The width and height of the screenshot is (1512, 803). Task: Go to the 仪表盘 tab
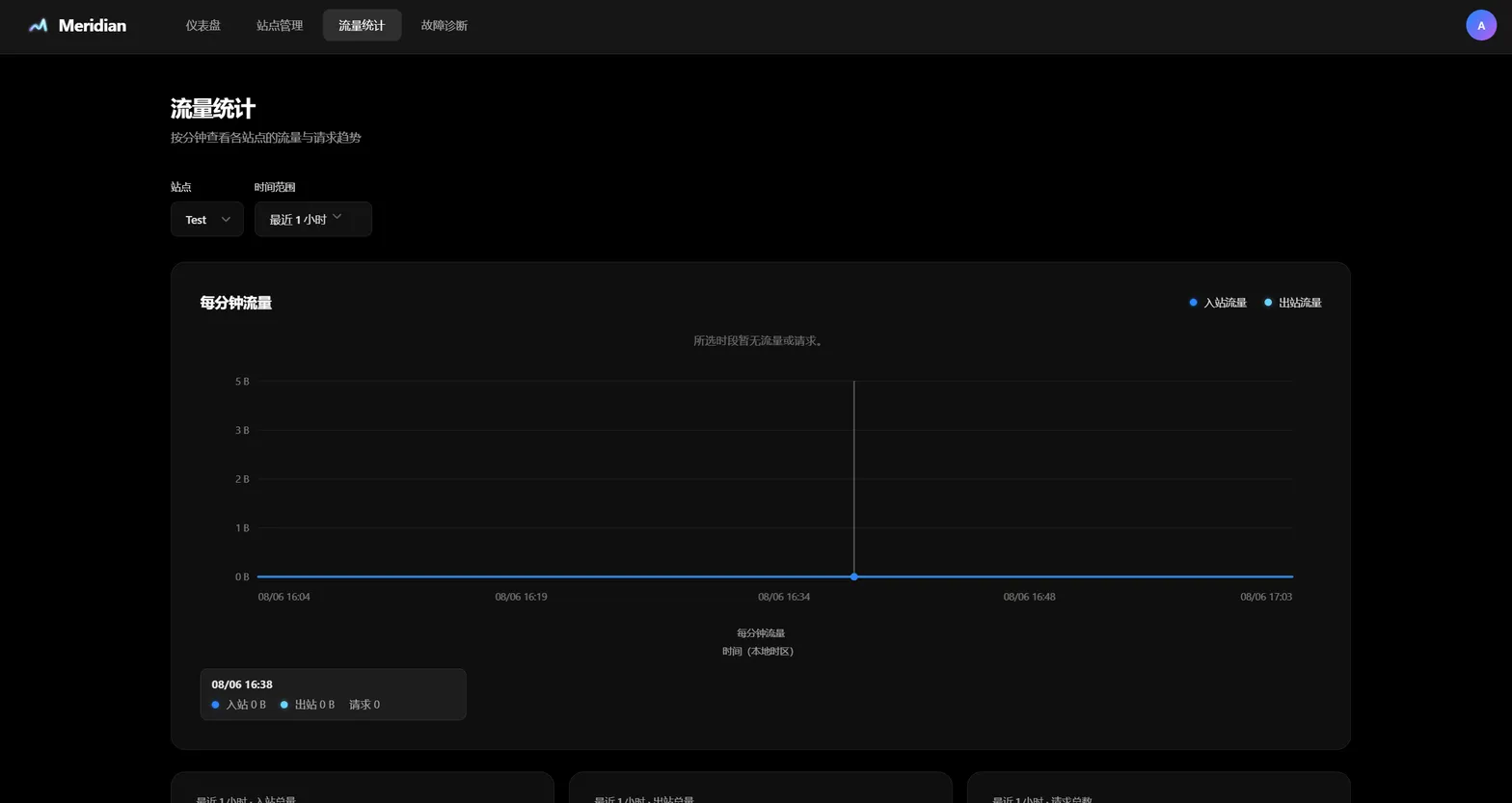point(203,25)
